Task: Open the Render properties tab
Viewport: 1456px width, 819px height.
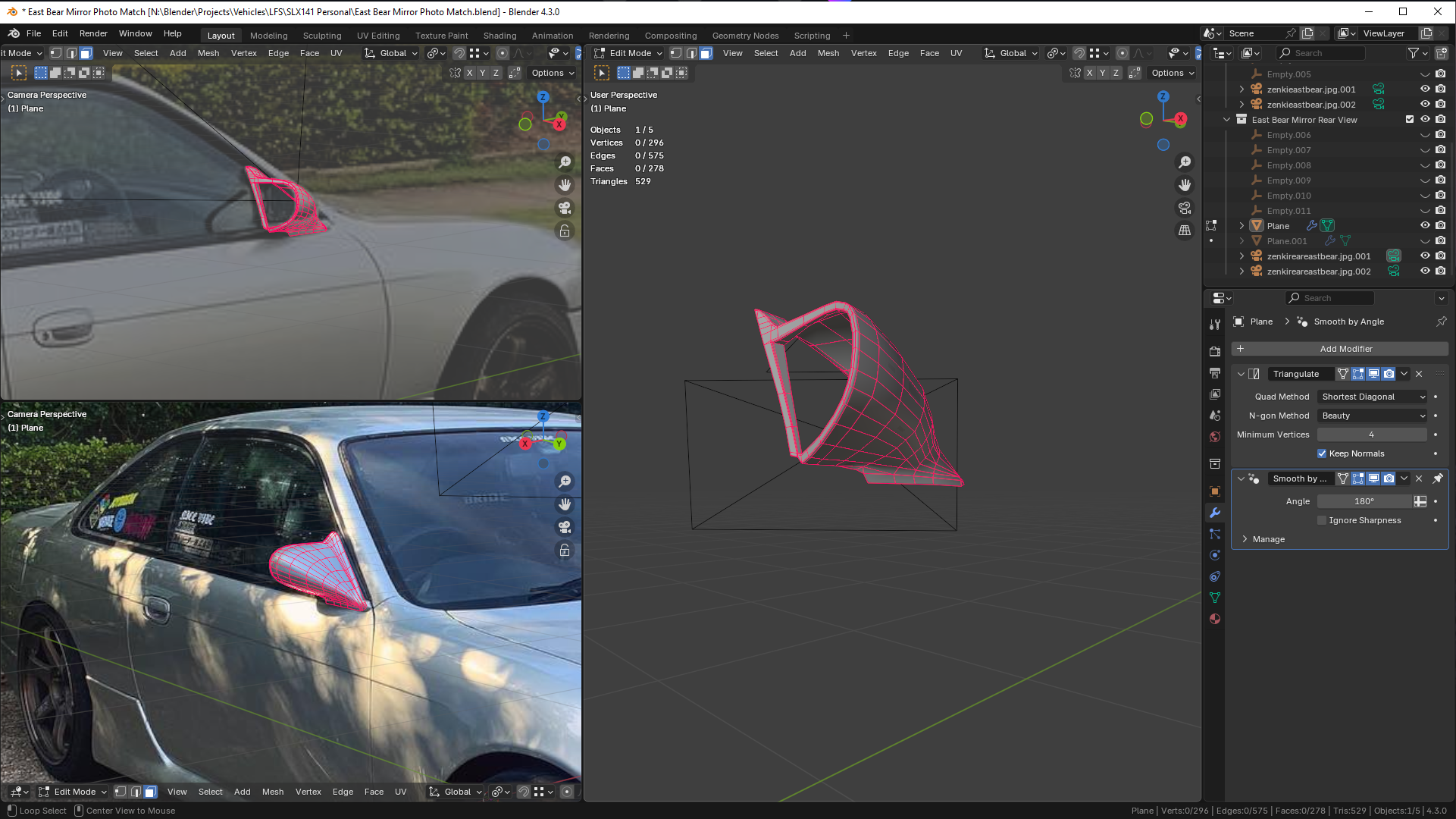Action: click(1215, 352)
